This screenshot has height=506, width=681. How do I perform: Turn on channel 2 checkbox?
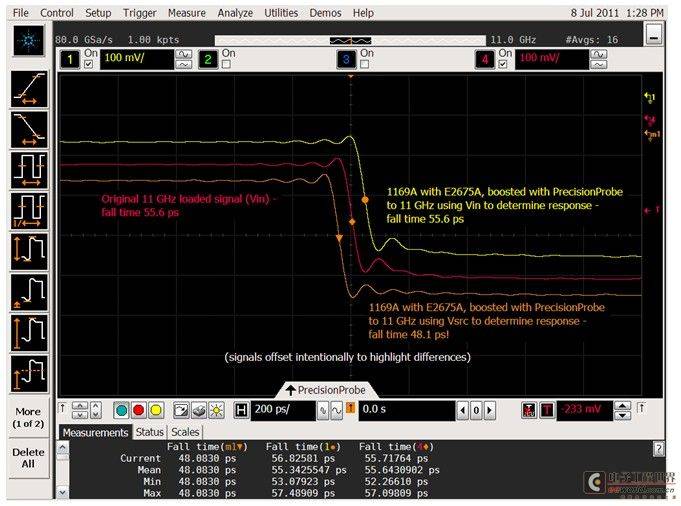tap(226, 64)
